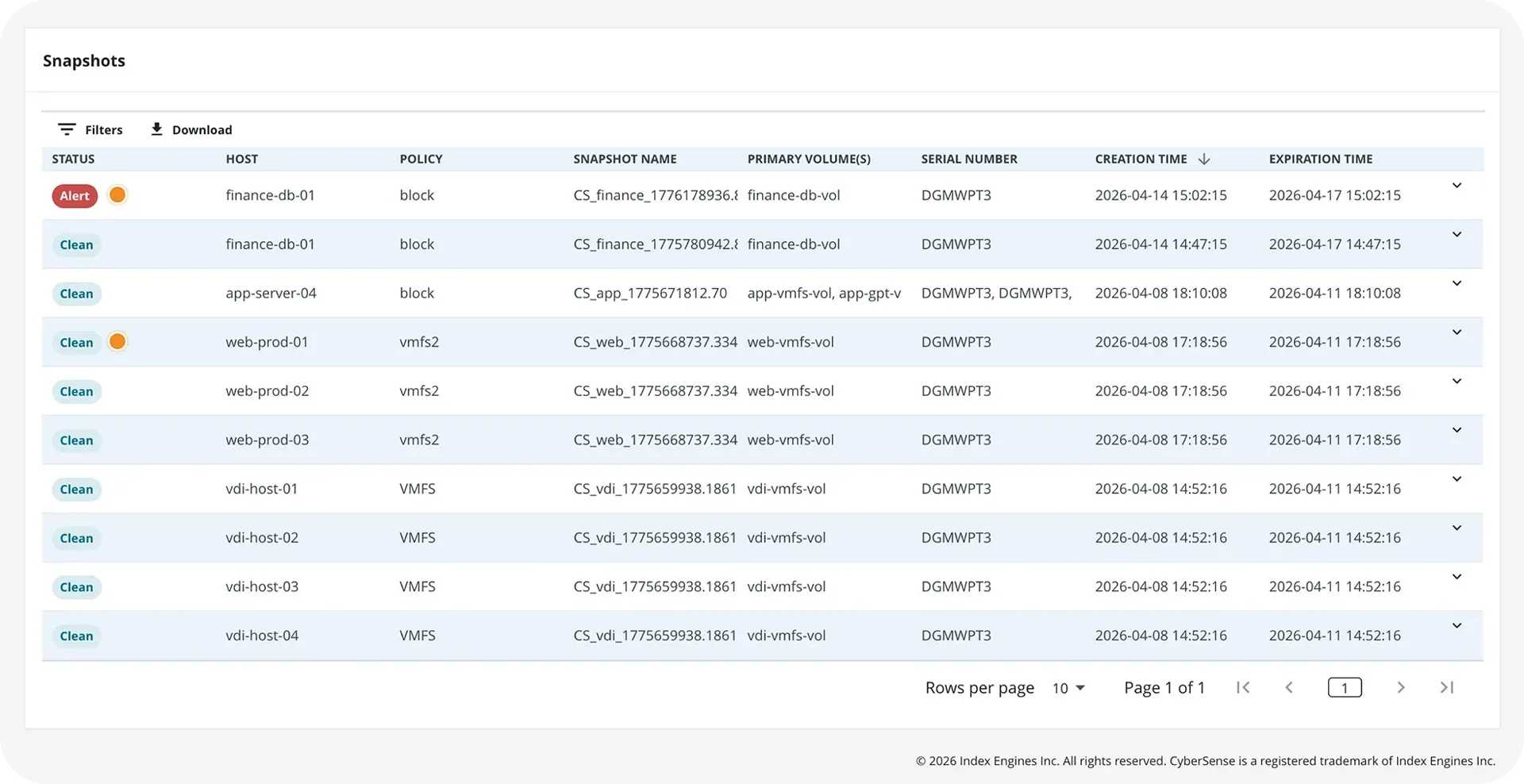Click creation time 2026-04-08 18:10:08
Viewport: 1524px width, 784px height.
tap(1160, 293)
